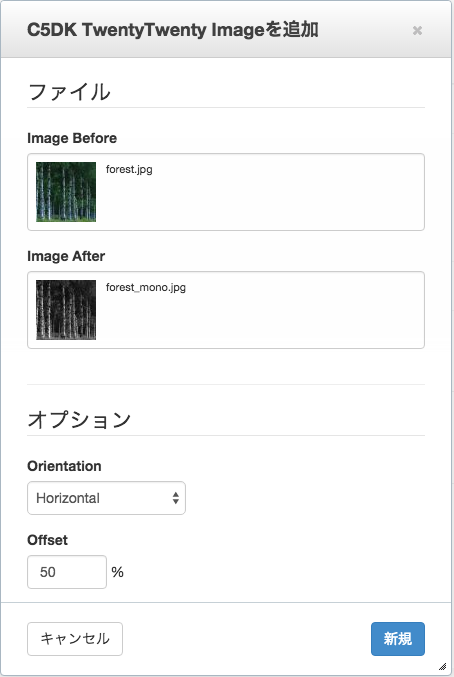Viewport: 454px width, 677px height.
Task: Click the dialog resize handle corner
Action: (442, 666)
